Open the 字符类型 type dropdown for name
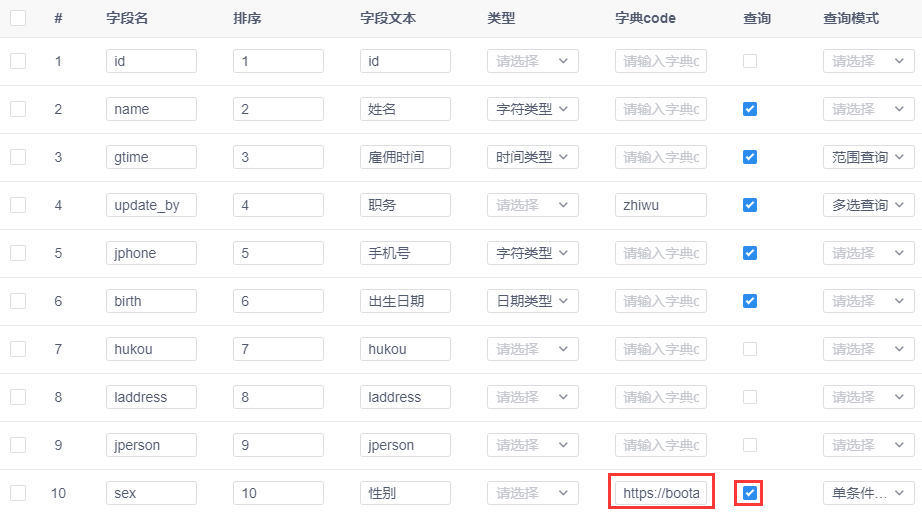The image size is (922, 512). (x=533, y=109)
